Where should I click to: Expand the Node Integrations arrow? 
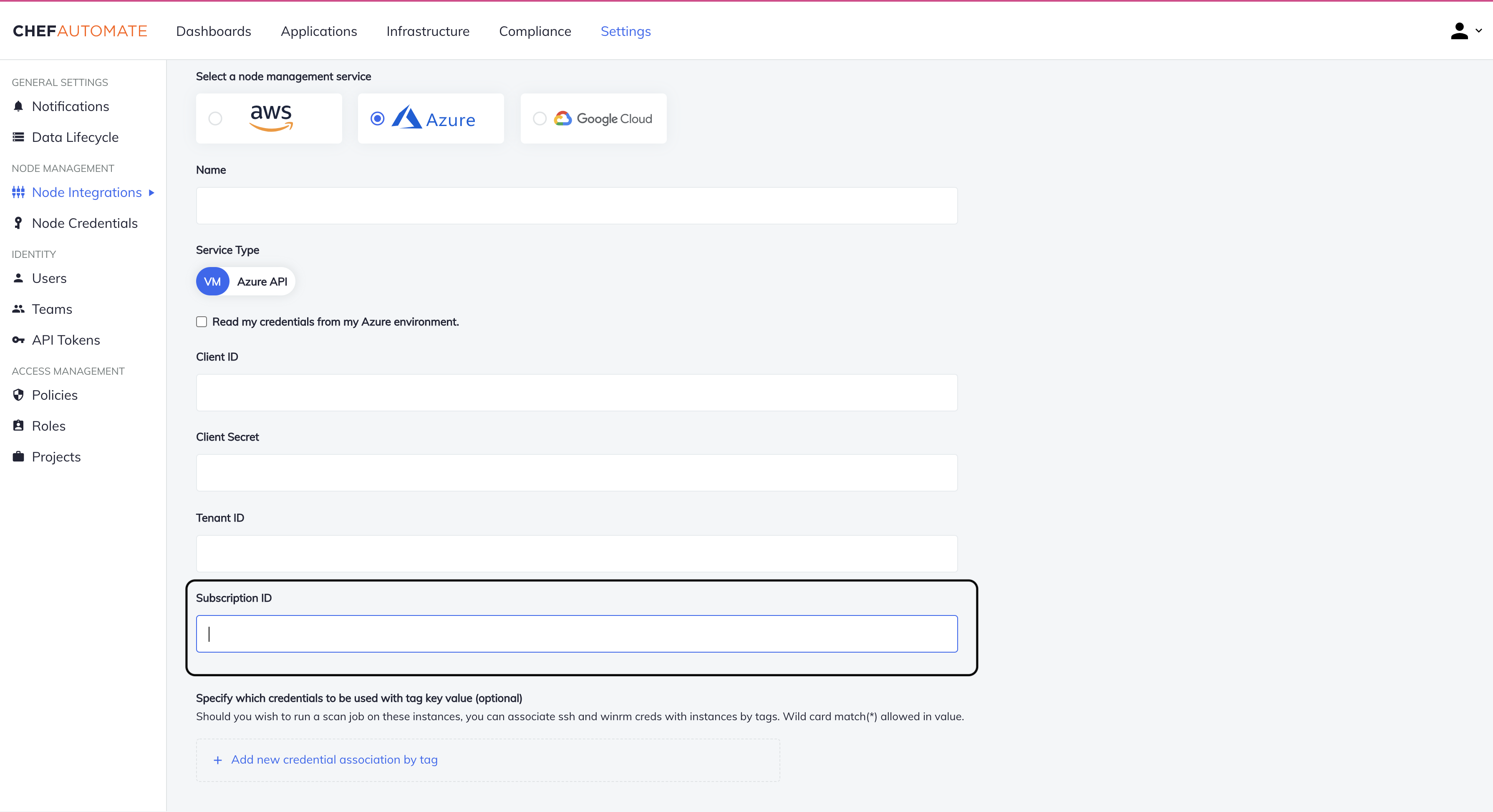[151, 192]
